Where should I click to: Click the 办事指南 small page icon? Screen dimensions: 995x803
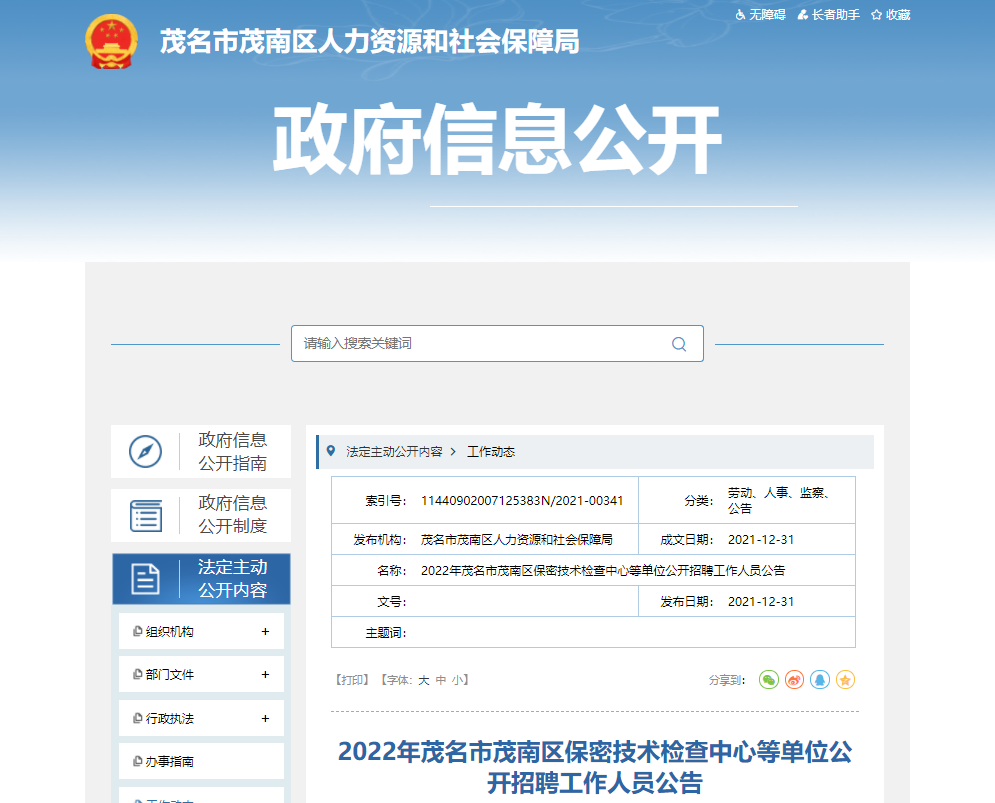pos(137,761)
